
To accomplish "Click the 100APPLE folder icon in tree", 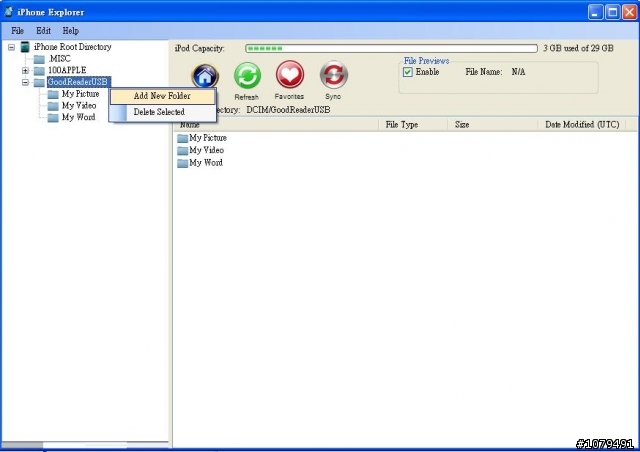I will pyautogui.click(x=39, y=71).
